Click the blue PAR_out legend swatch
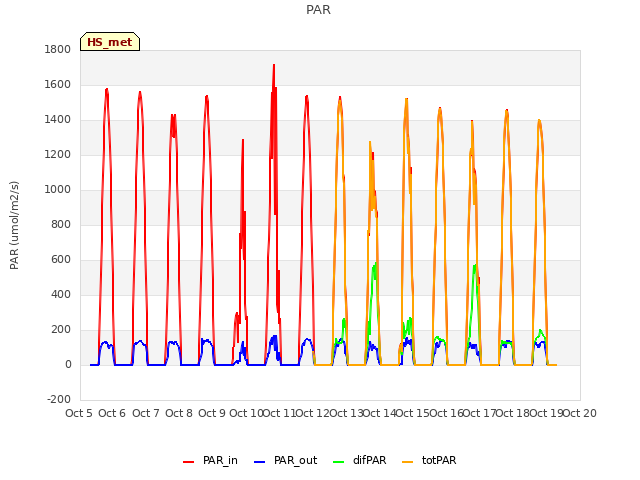 coord(260,462)
